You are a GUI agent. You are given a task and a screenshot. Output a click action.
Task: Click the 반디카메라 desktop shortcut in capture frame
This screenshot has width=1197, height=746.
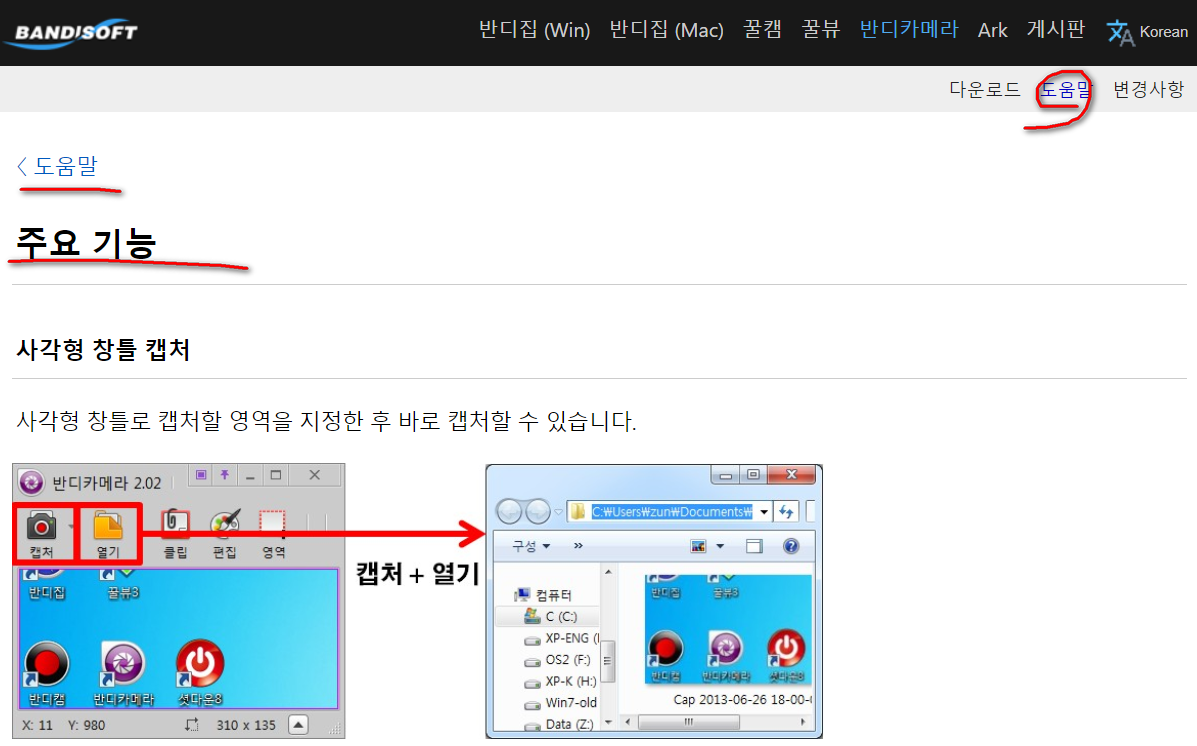[123, 664]
